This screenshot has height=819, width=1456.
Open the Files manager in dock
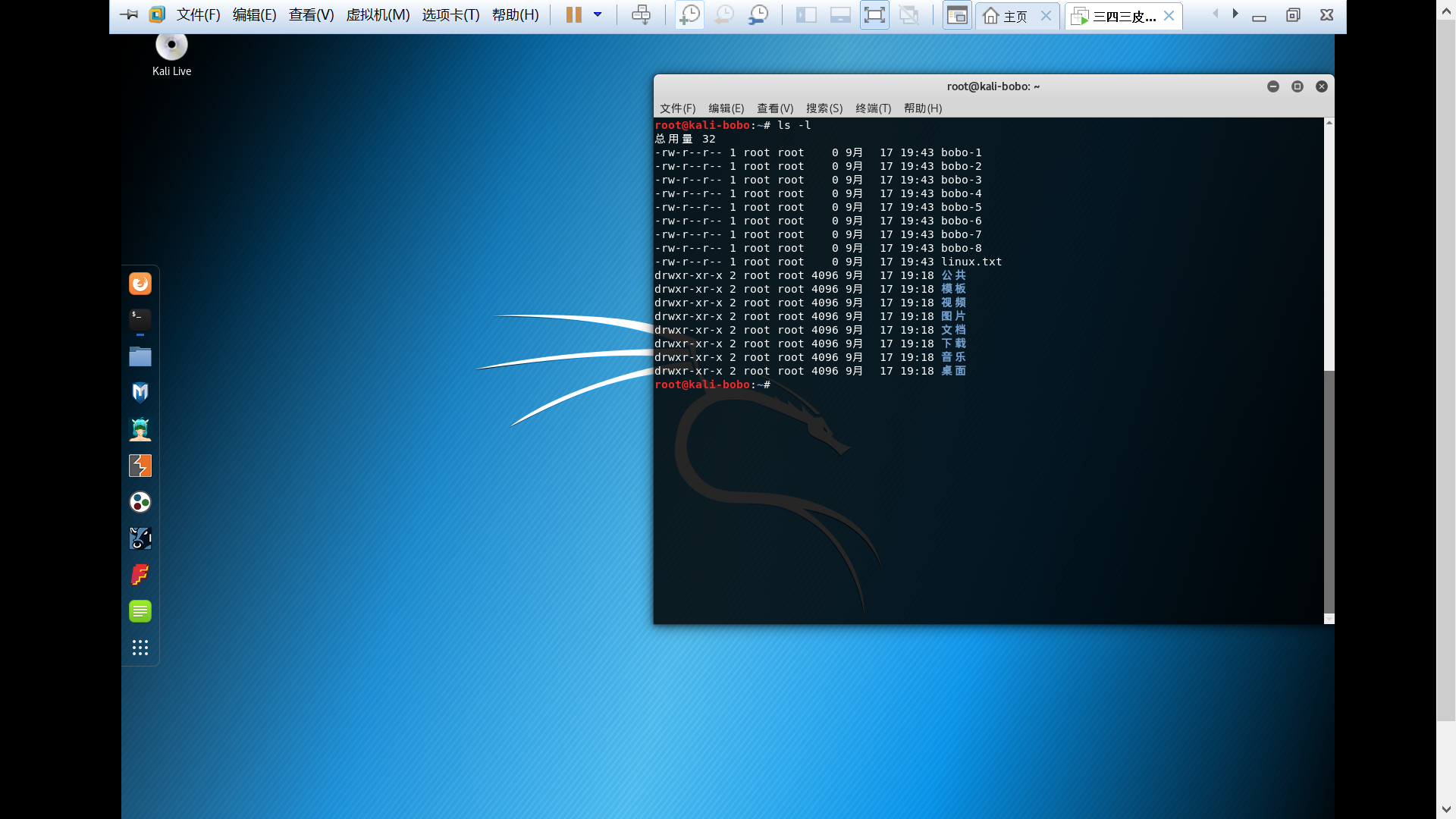coord(140,356)
